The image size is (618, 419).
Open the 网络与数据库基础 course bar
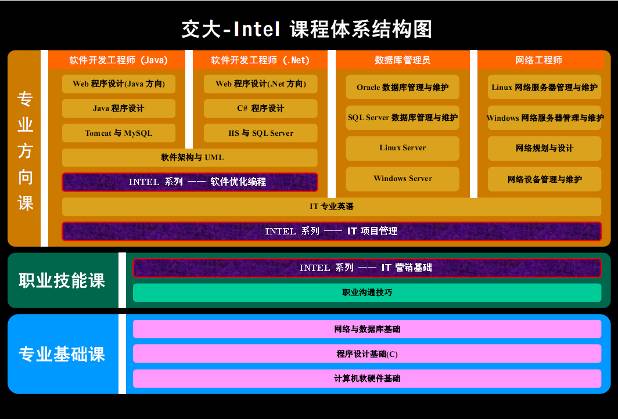tap(366, 329)
